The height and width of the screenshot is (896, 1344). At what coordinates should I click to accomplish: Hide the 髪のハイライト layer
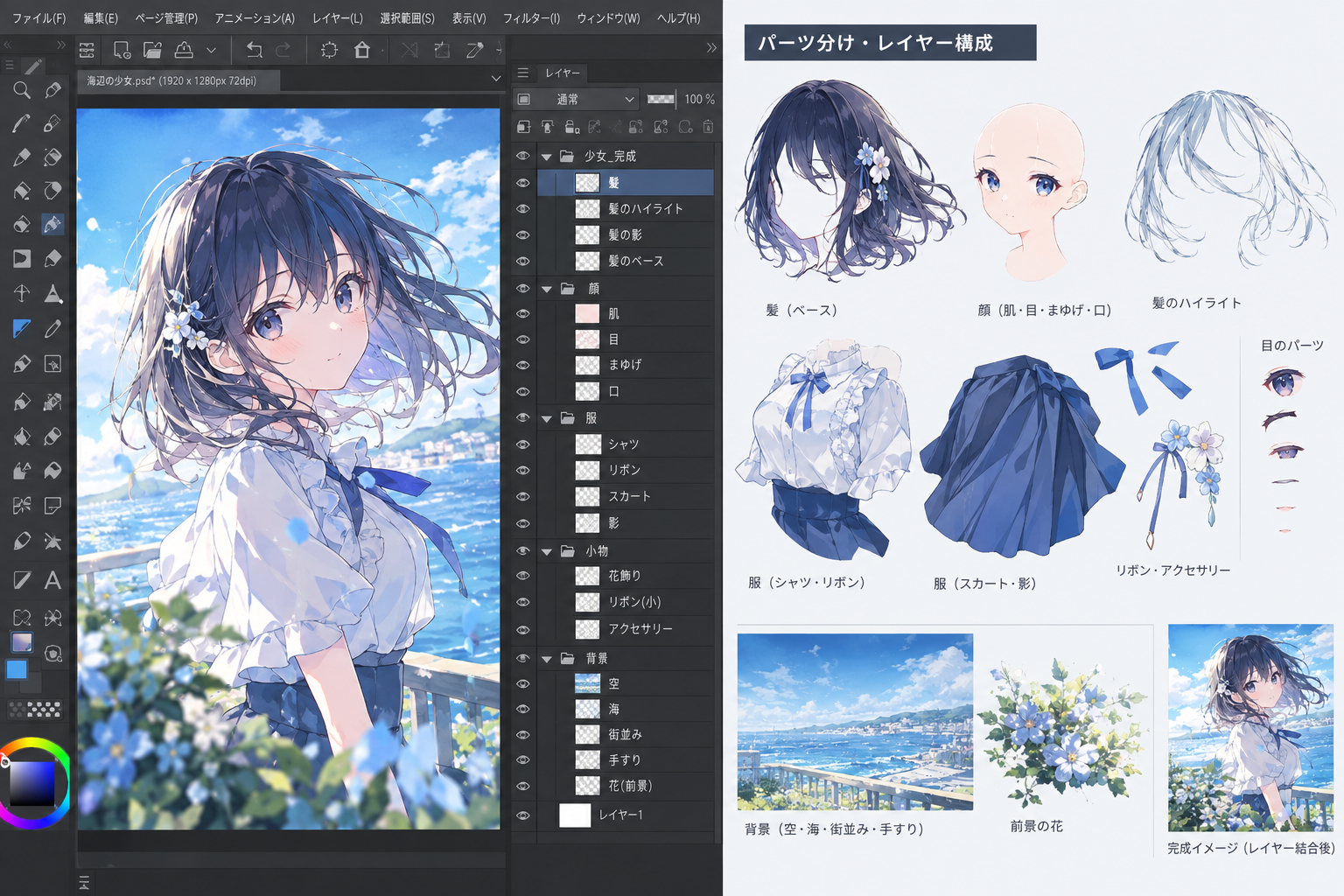[522, 209]
